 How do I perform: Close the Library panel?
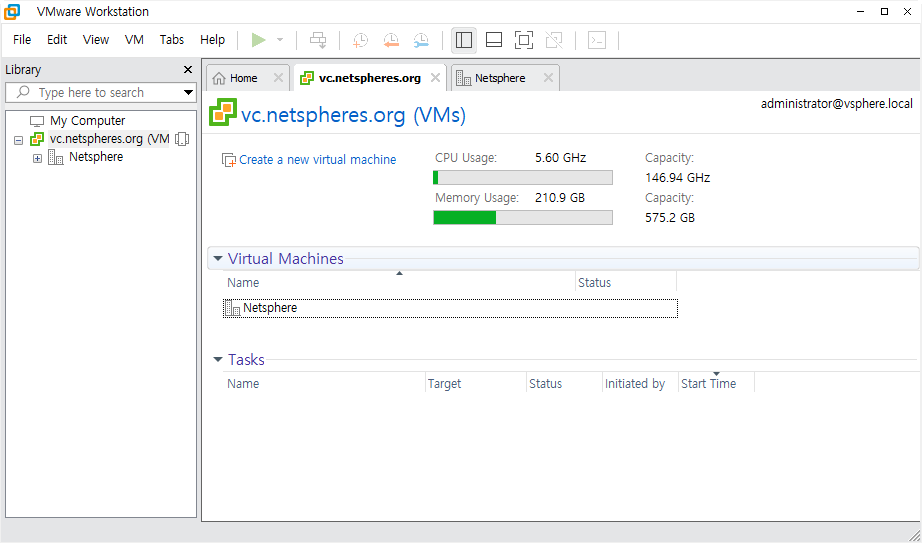pyautogui.click(x=188, y=69)
